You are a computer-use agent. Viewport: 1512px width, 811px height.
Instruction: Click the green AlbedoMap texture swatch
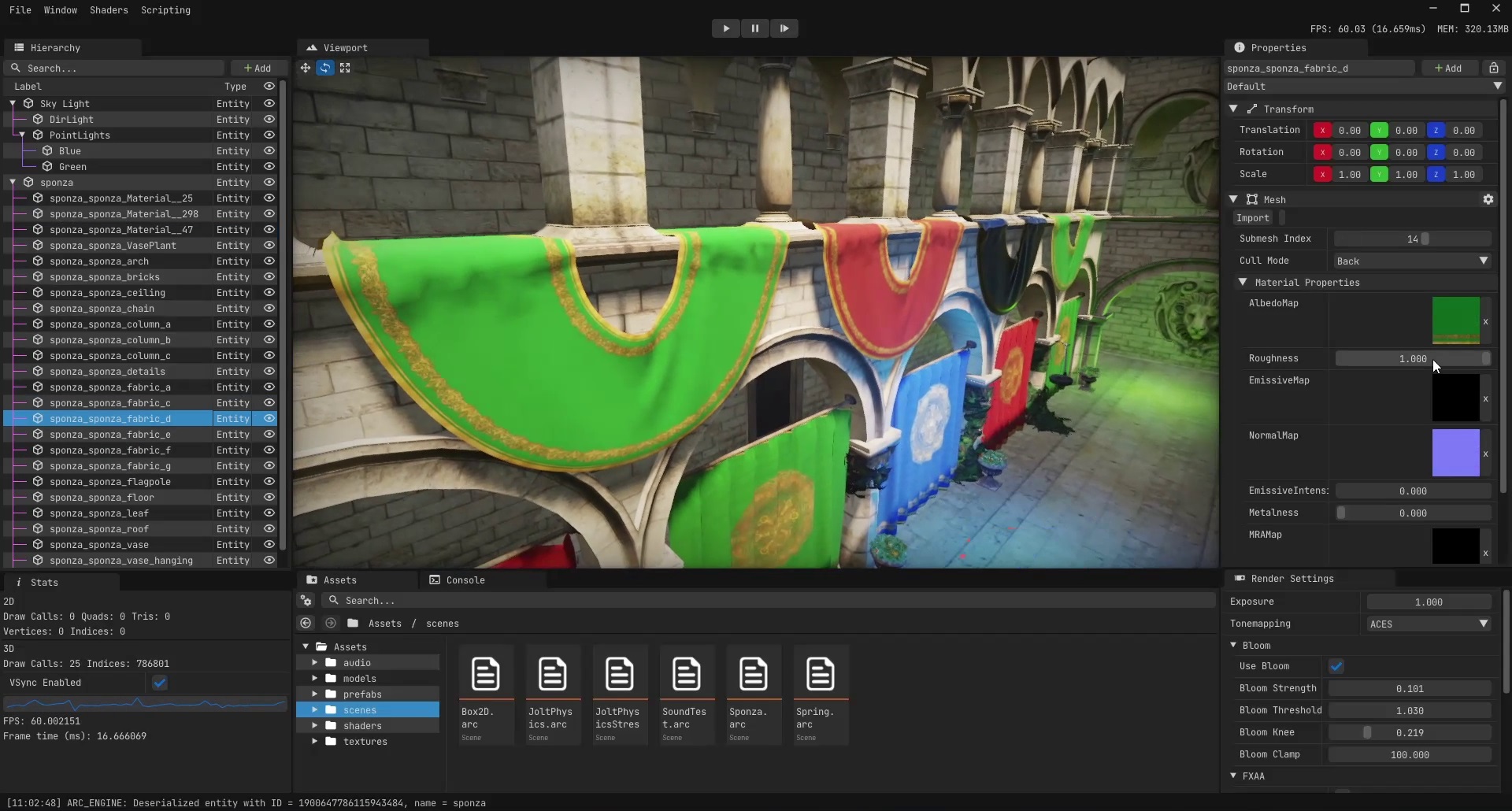tap(1455, 320)
